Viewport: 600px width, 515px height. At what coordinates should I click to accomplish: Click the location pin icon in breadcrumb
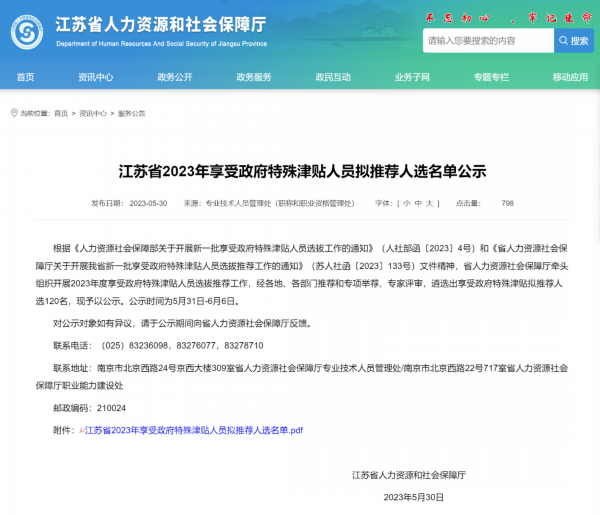pyautogui.click(x=14, y=113)
